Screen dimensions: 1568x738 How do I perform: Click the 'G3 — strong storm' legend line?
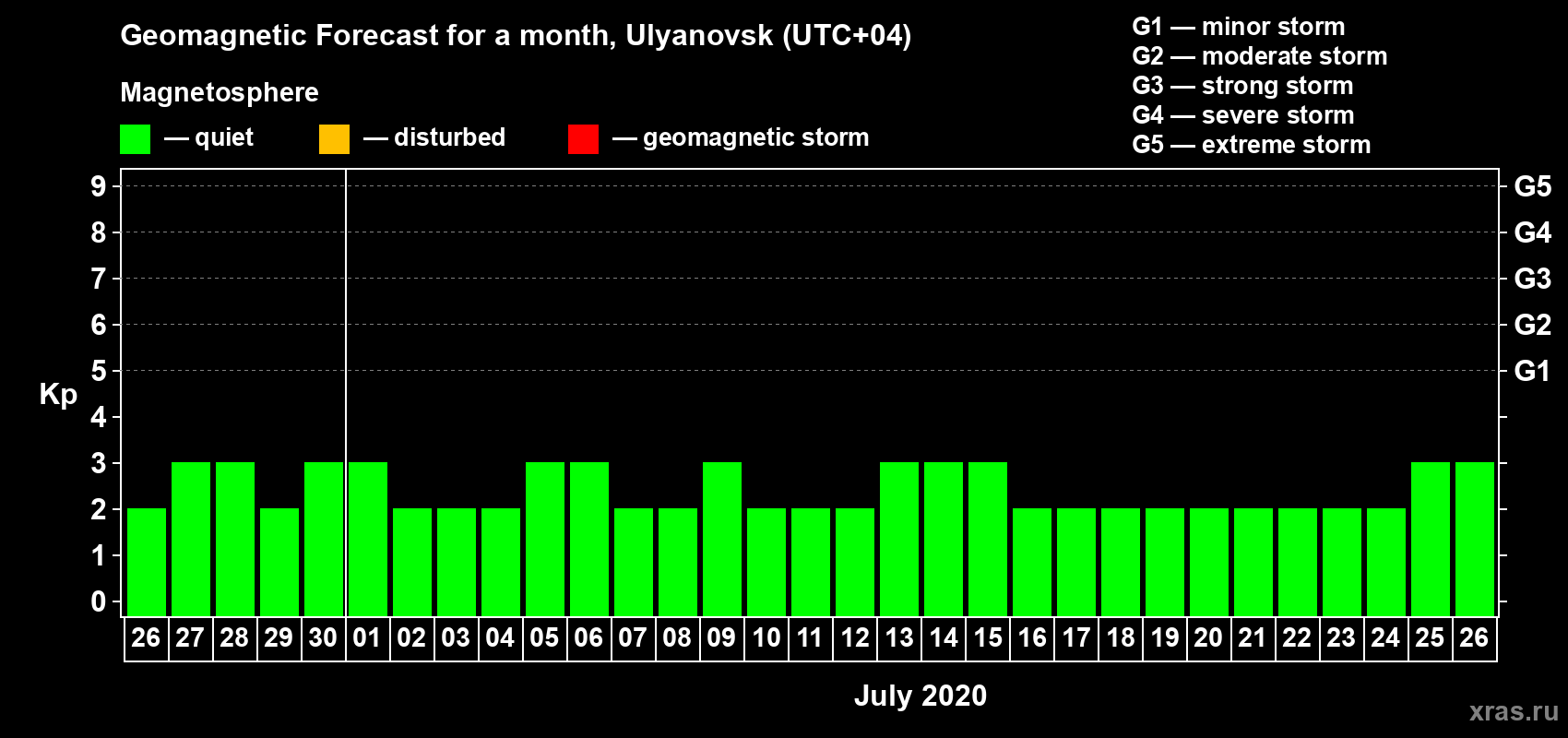1242,86
